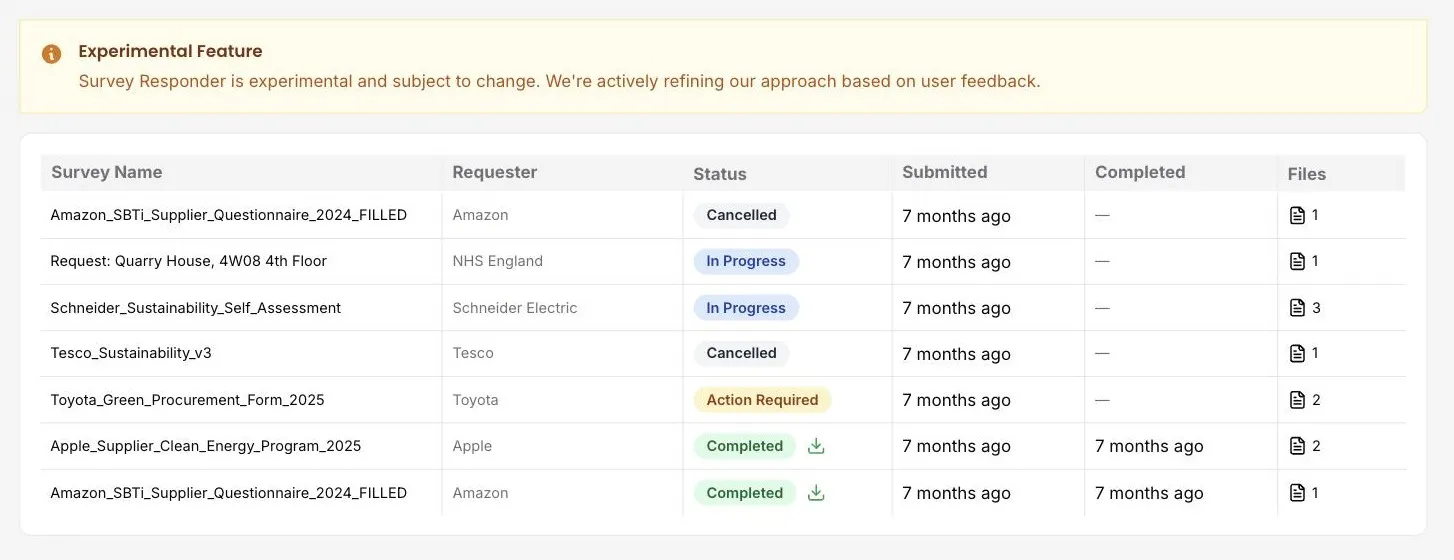The image size is (1454, 560).
Task: Open files icon for Apple Clean Energy Program
Action: (x=1297, y=446)
